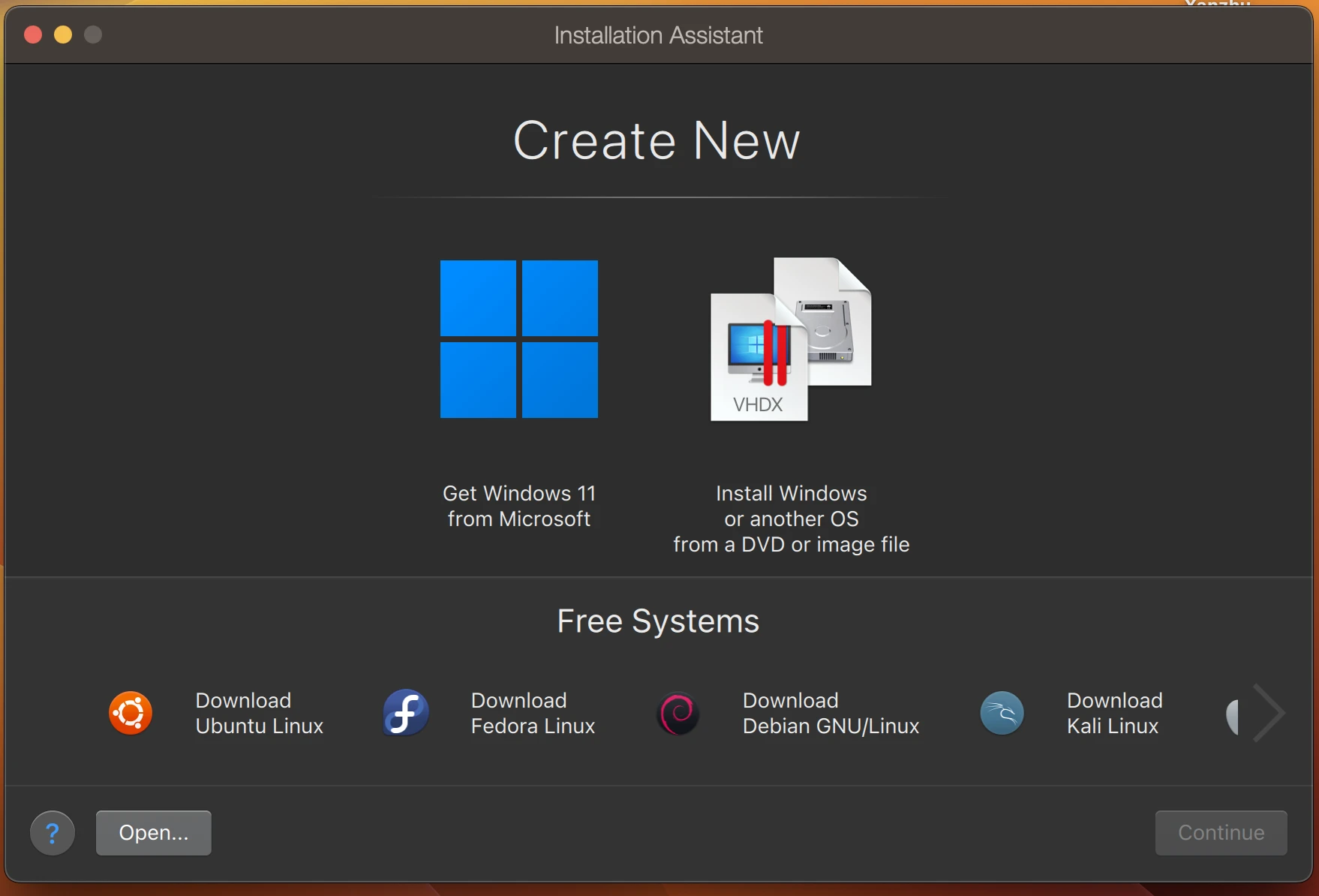This screenshot has height=896, width=1319.
Task: Select the Ubuntu Linux logo icon
Action: click(x=130, y=713)
